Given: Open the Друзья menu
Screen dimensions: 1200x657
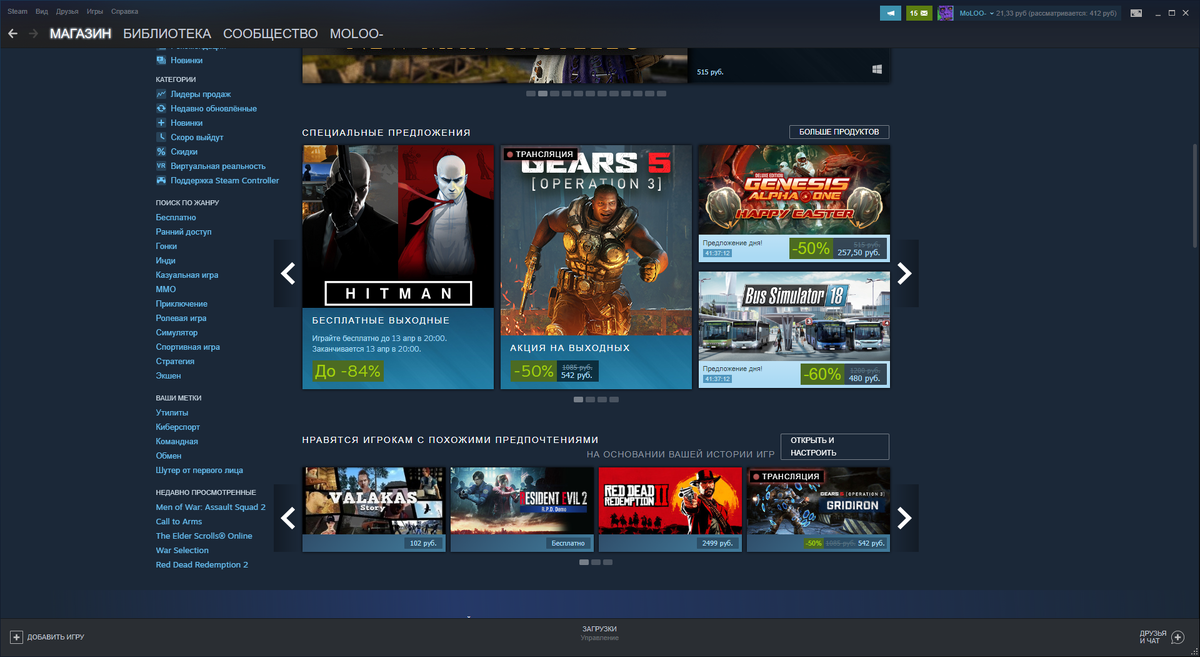Looking at the screenshot, I should pyautogui.click(x=68, y=11).
